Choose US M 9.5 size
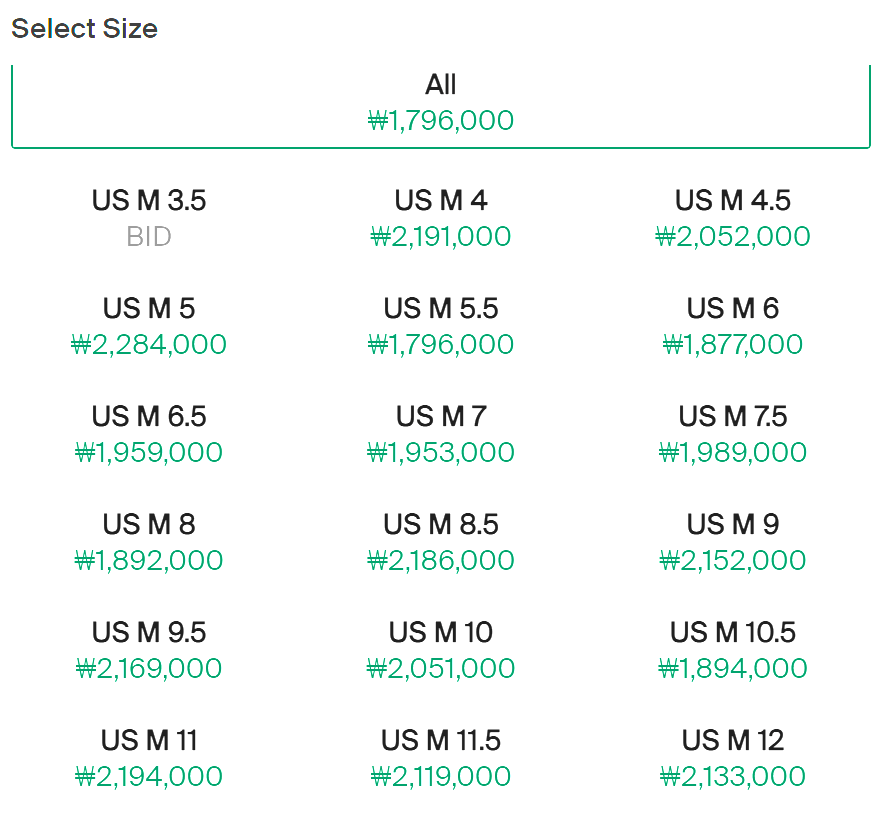Screen dimensions: 874x830 [x=149, y=650]
